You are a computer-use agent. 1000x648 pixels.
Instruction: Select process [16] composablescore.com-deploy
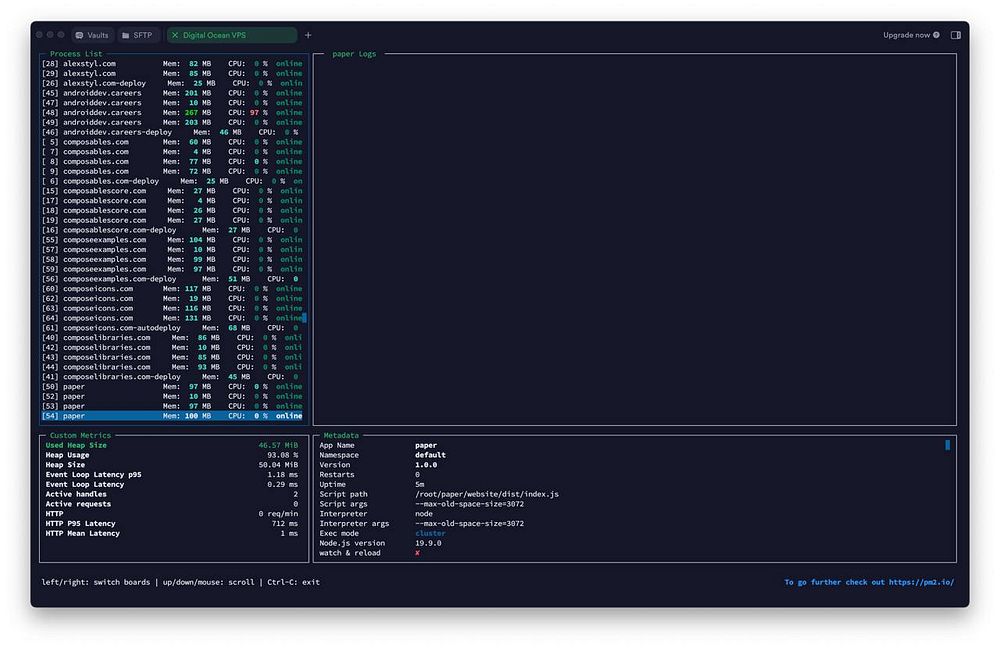(x=172, y=230)
